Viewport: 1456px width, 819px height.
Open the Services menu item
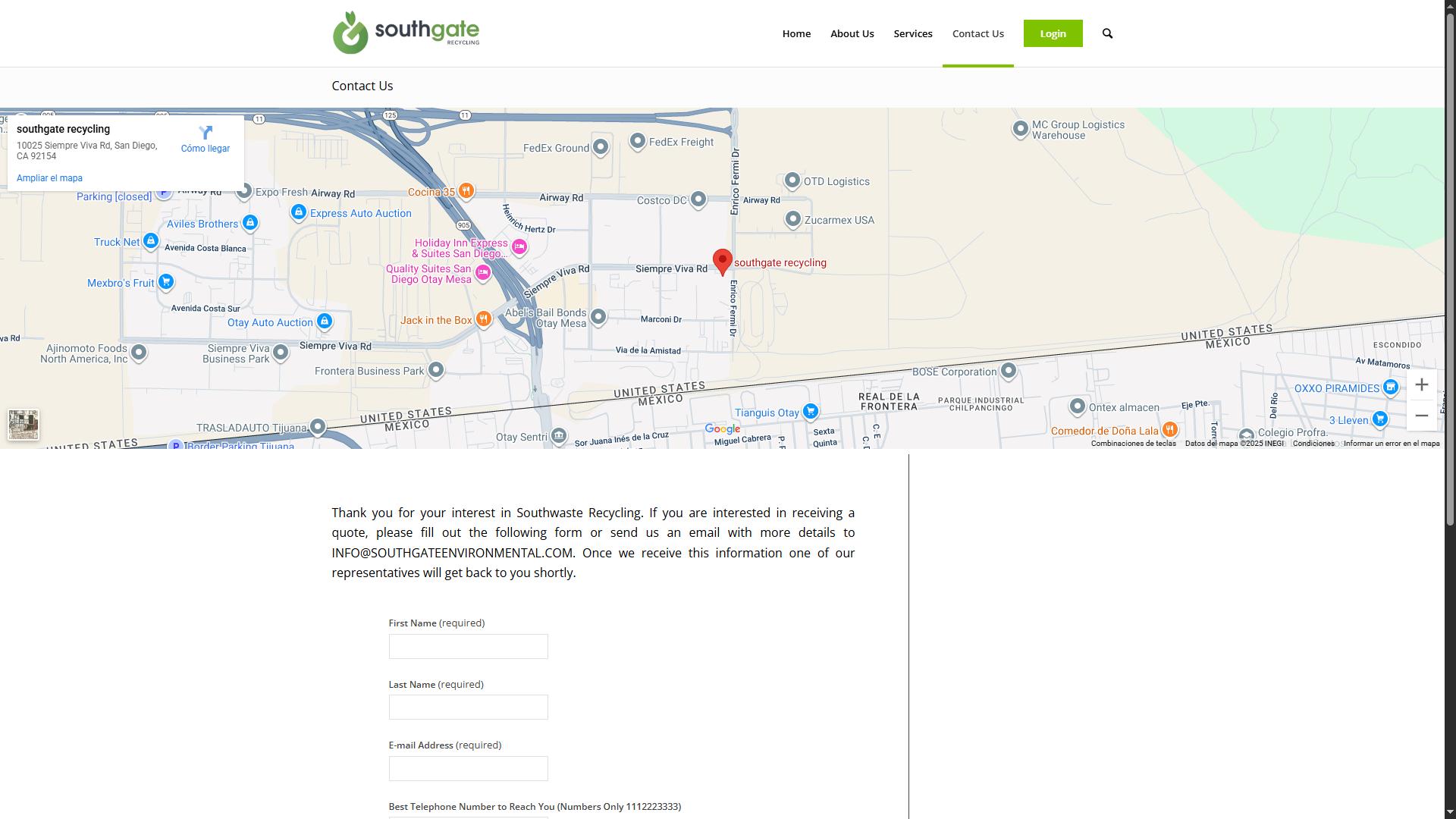coord(912,33)
